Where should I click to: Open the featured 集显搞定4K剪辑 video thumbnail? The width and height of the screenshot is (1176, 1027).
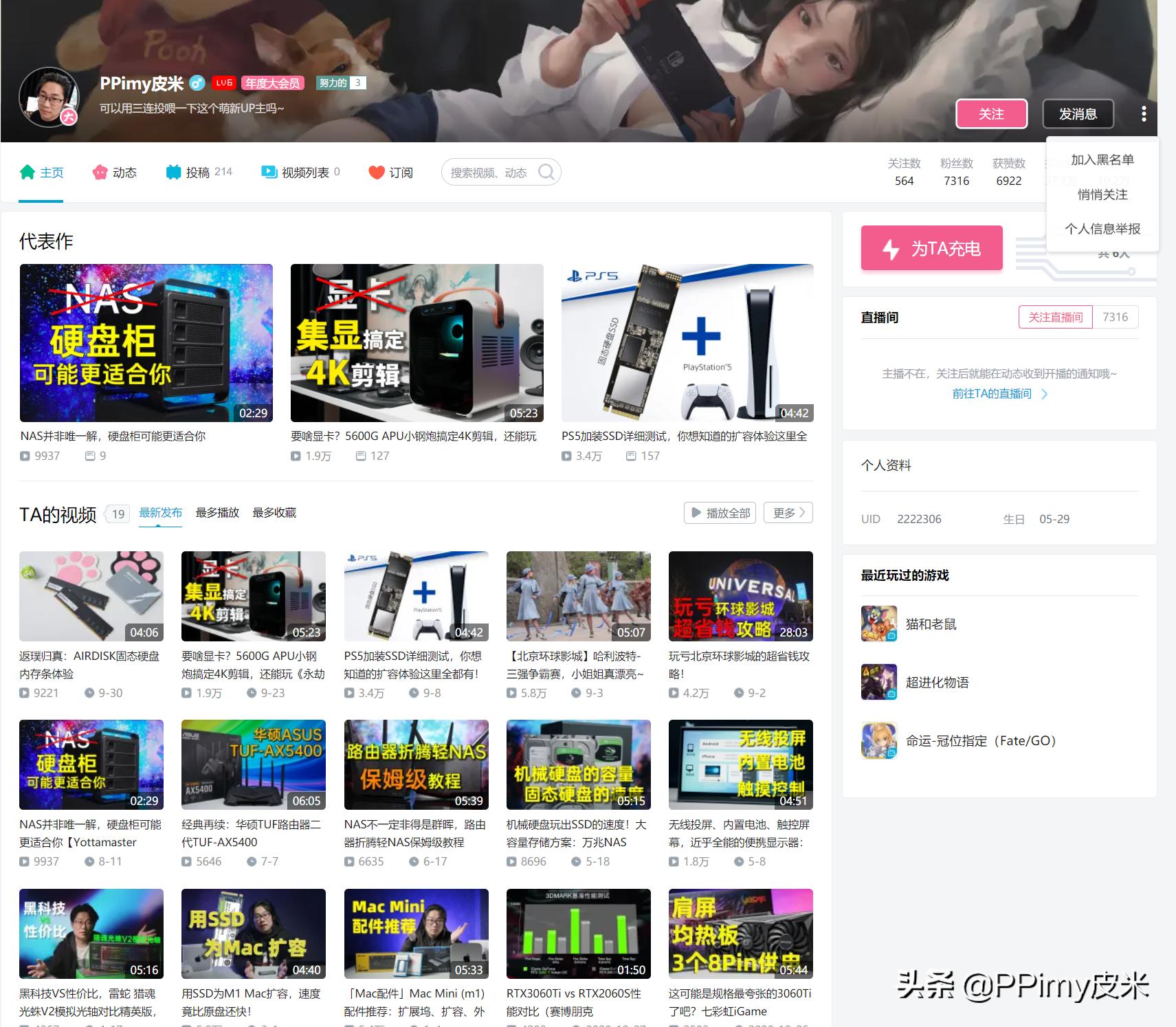[x=417, y=343]
